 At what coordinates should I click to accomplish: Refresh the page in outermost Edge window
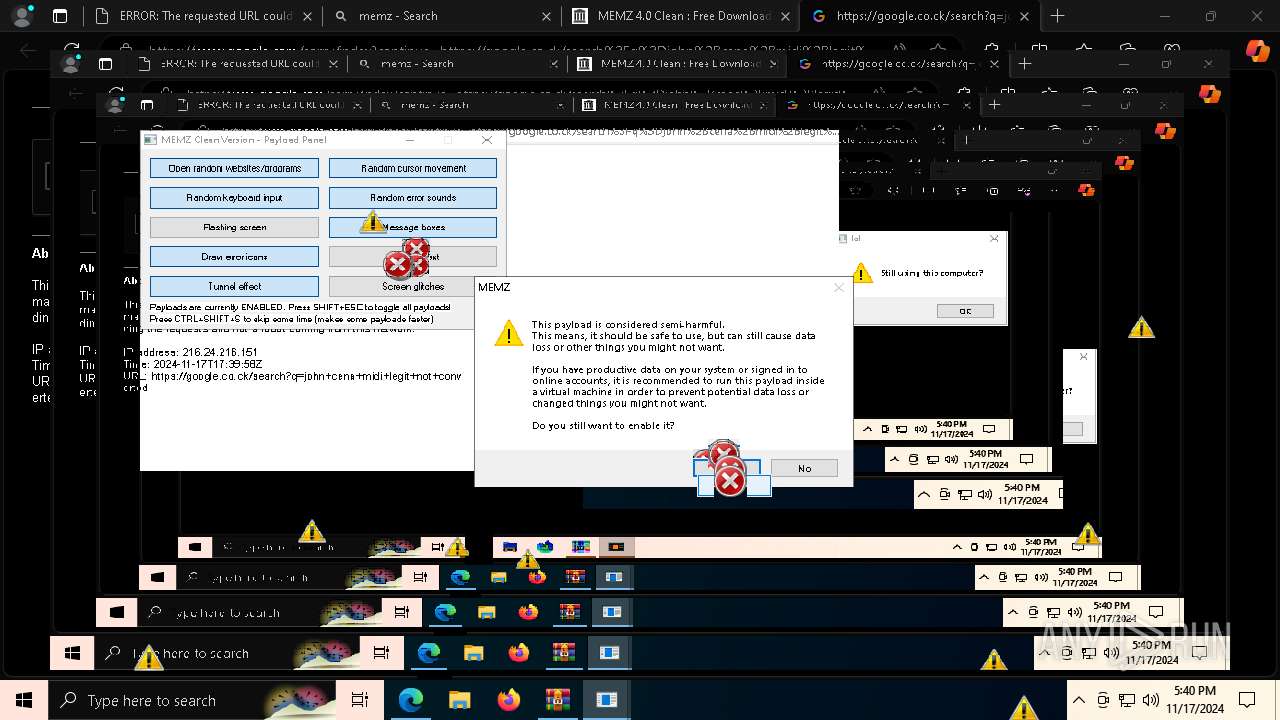(x=71, y=50)
